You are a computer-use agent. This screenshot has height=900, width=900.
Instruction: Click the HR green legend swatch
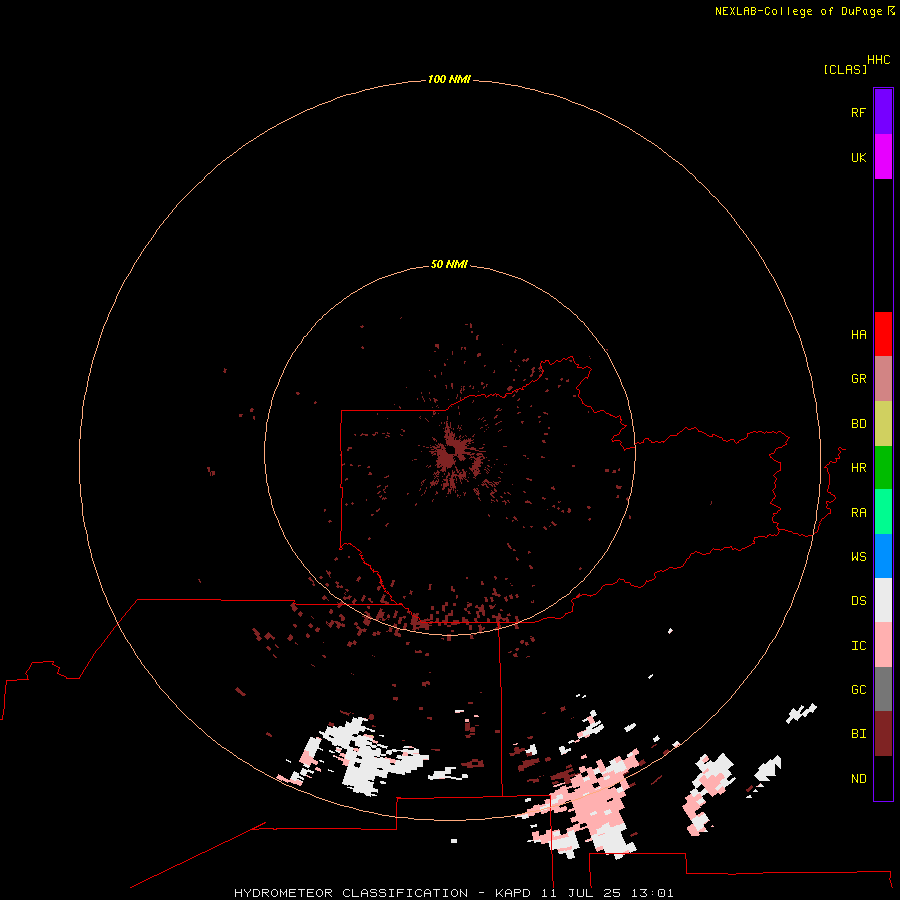[883, 467]
